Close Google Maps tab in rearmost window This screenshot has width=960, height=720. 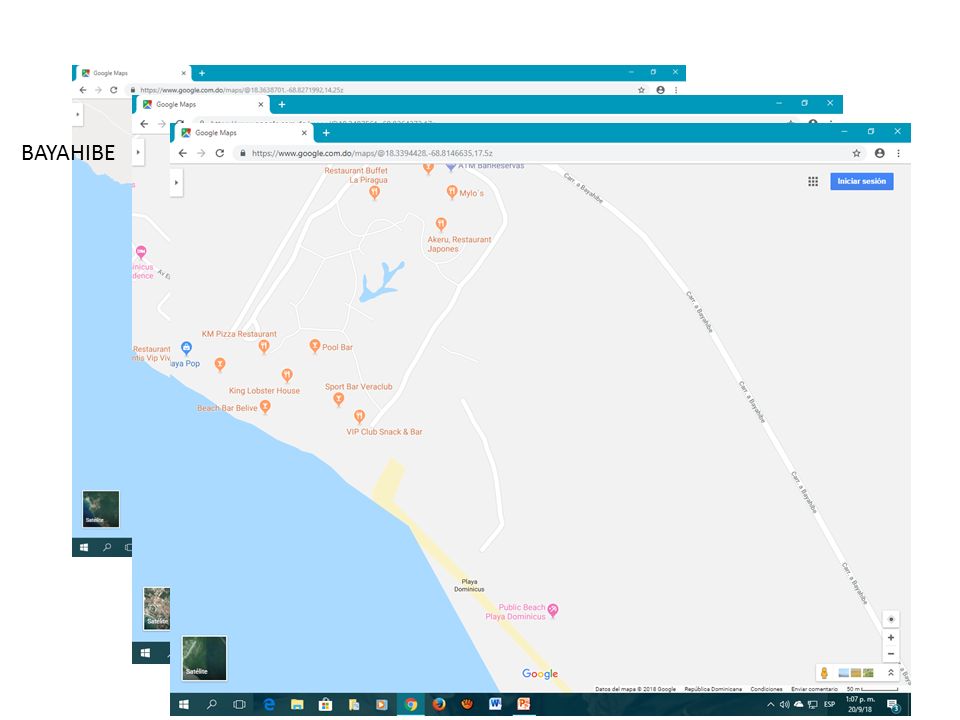coord(183,73)
